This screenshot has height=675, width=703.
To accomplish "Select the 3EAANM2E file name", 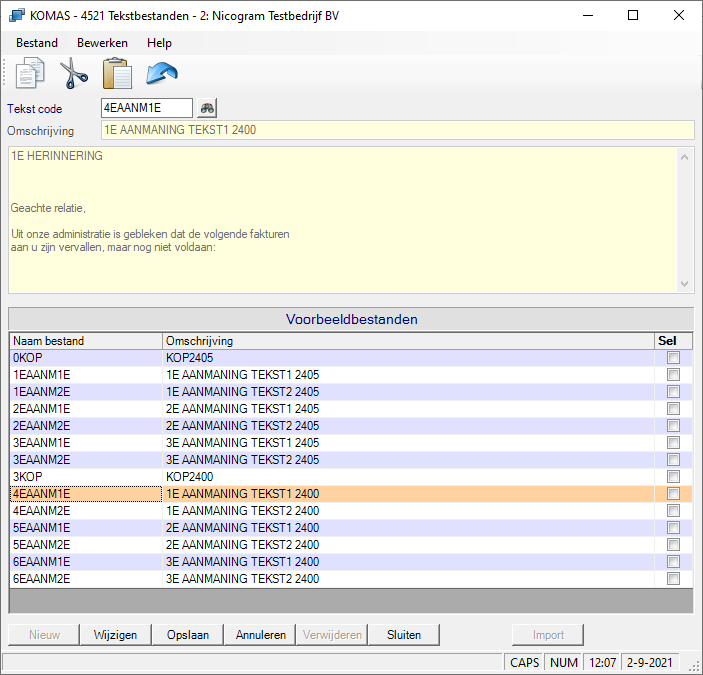I will coord(42,460).
